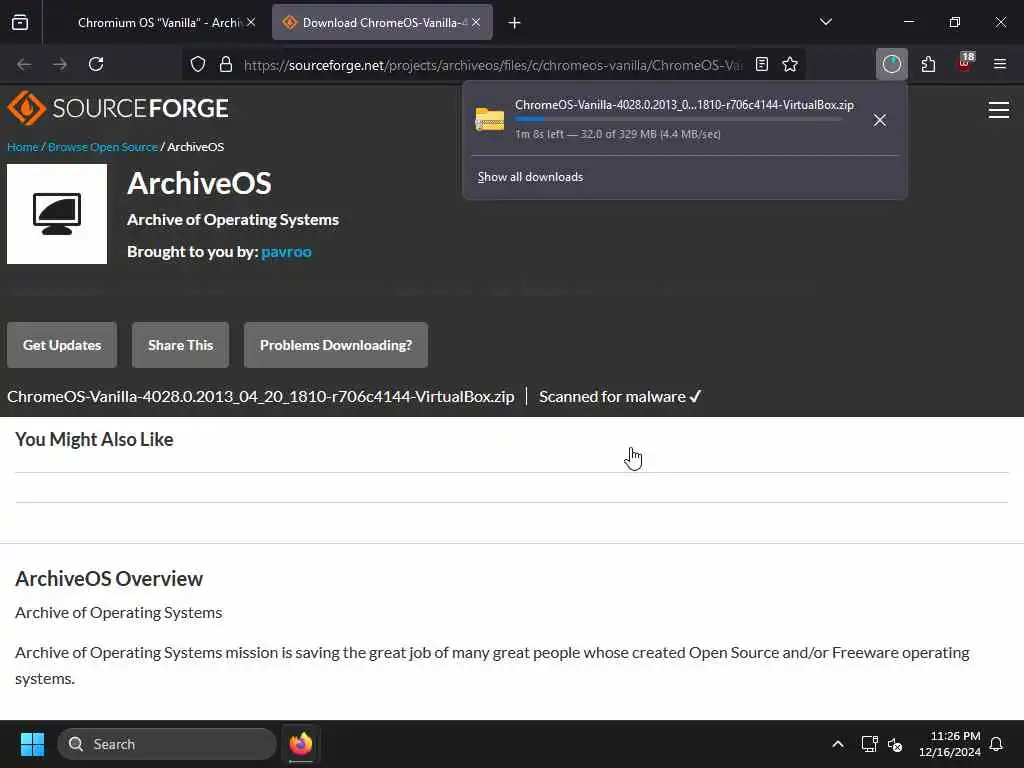
Task: Click the SourceForge logo
Action: coord(118,108)
